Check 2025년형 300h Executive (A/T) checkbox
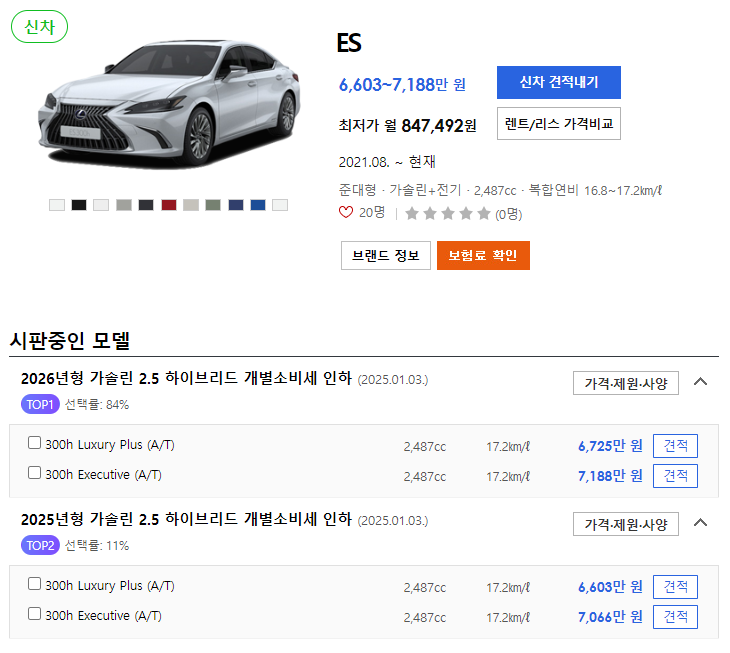 pos(34,614)
